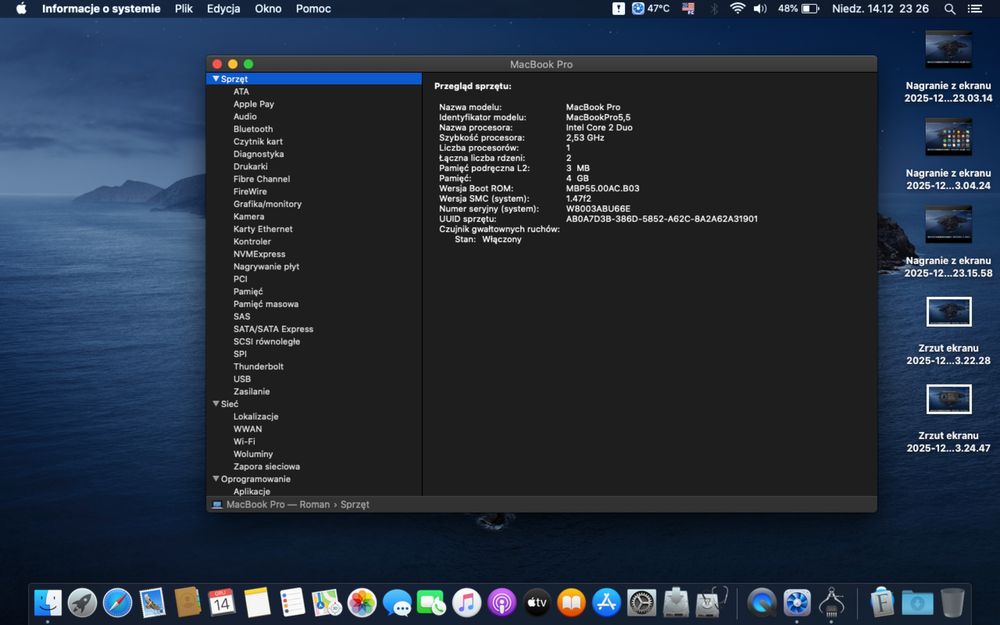Open Reminders from the dock
The height and width of the screenshot is (625, 1000).
292,602
